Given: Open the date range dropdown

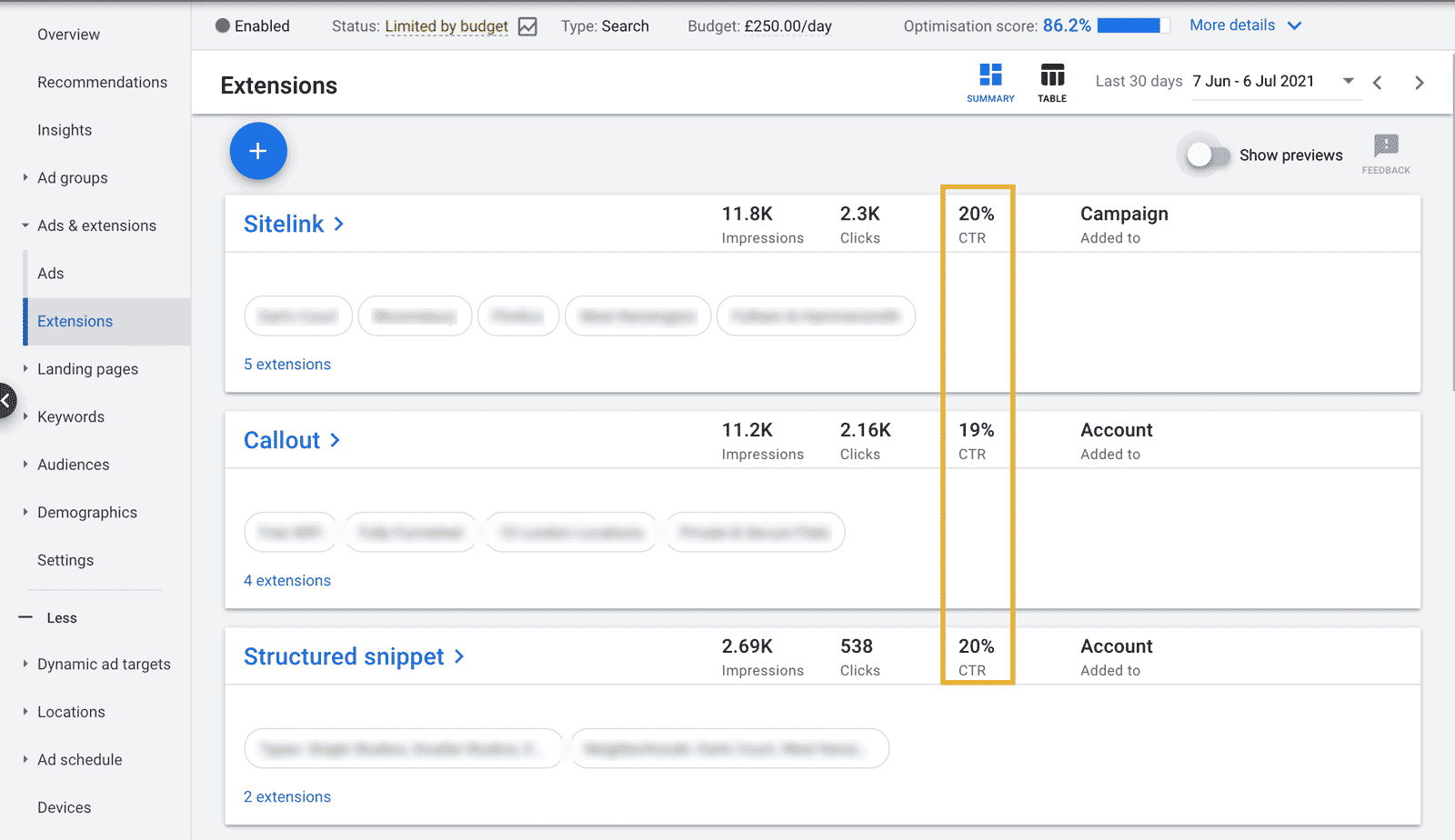Looking at the screenshot, I should (1347, 81).
